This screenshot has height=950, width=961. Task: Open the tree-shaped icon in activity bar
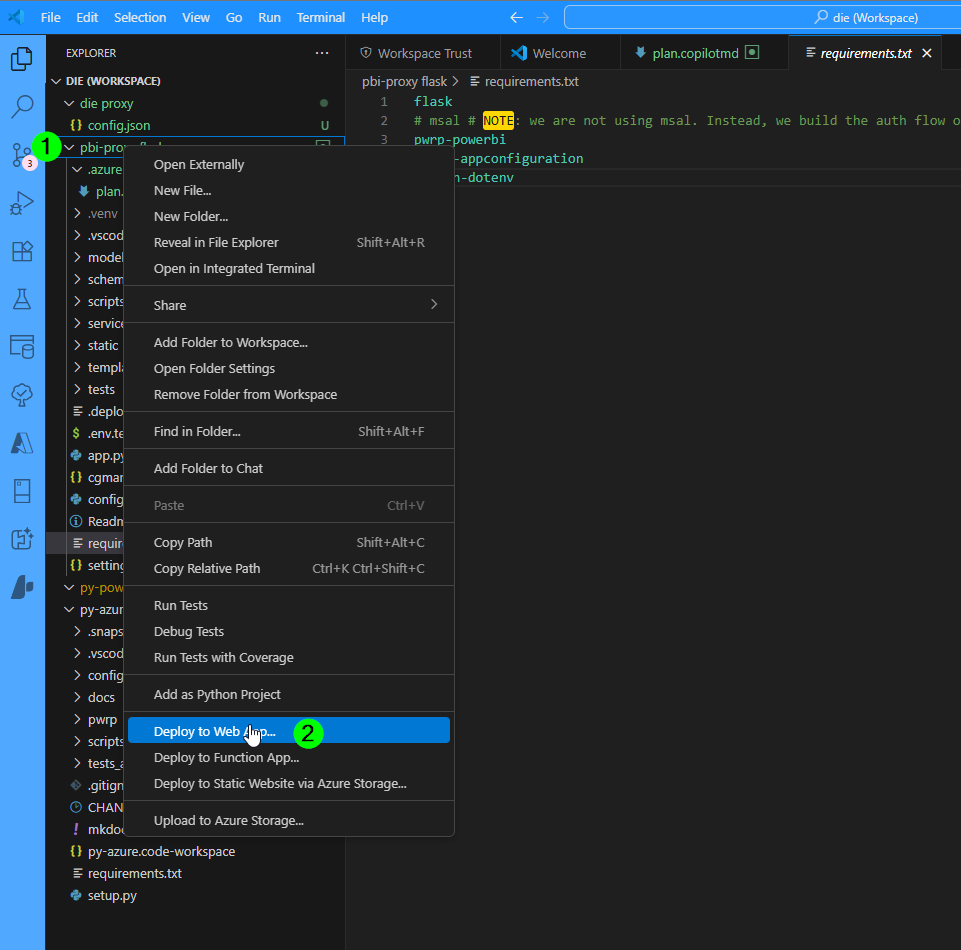pyautogui.click(x=22, y=395)
